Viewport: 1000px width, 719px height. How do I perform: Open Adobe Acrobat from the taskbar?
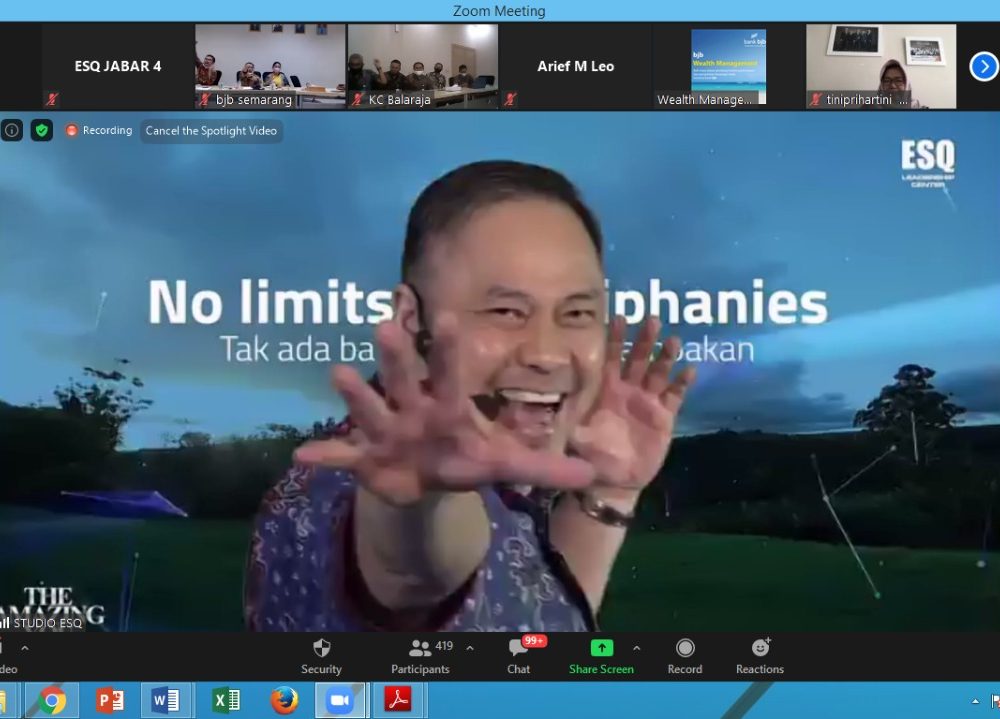click(x=398, y=701)
